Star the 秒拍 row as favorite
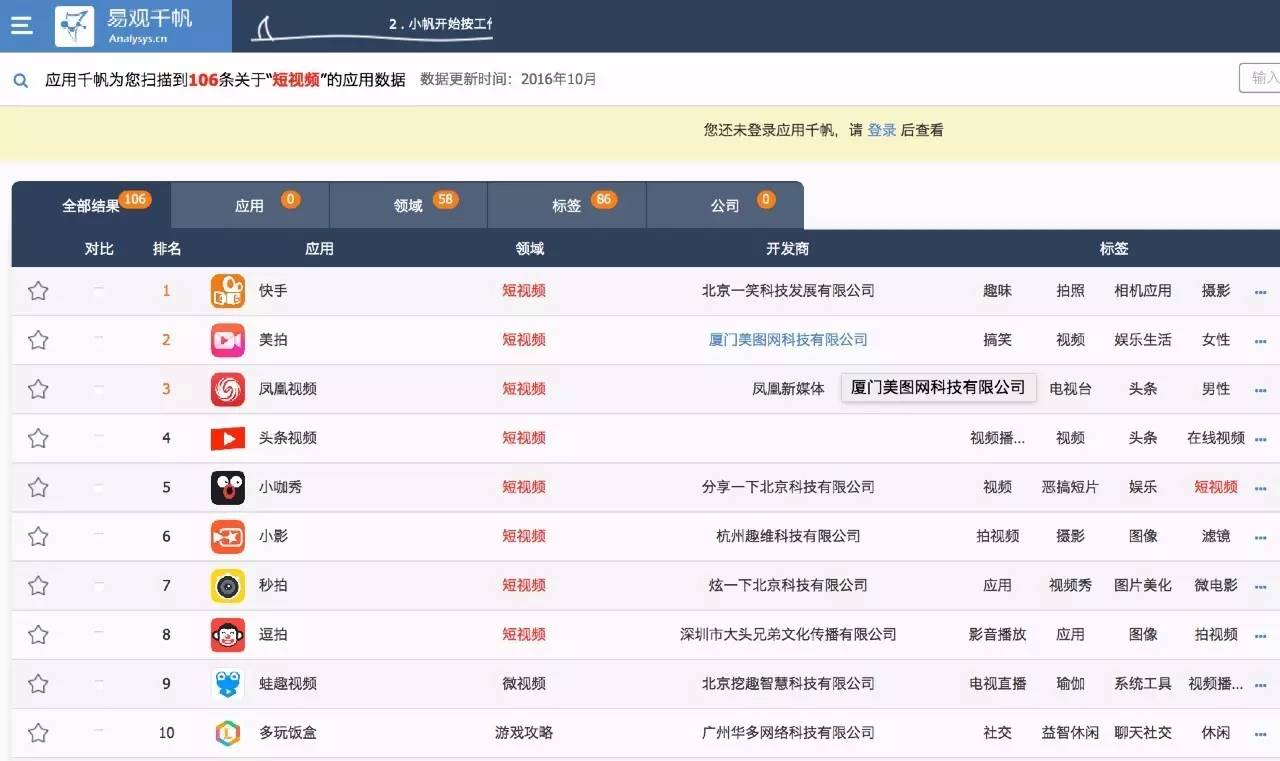The image size is (1280, 761). 38,585
